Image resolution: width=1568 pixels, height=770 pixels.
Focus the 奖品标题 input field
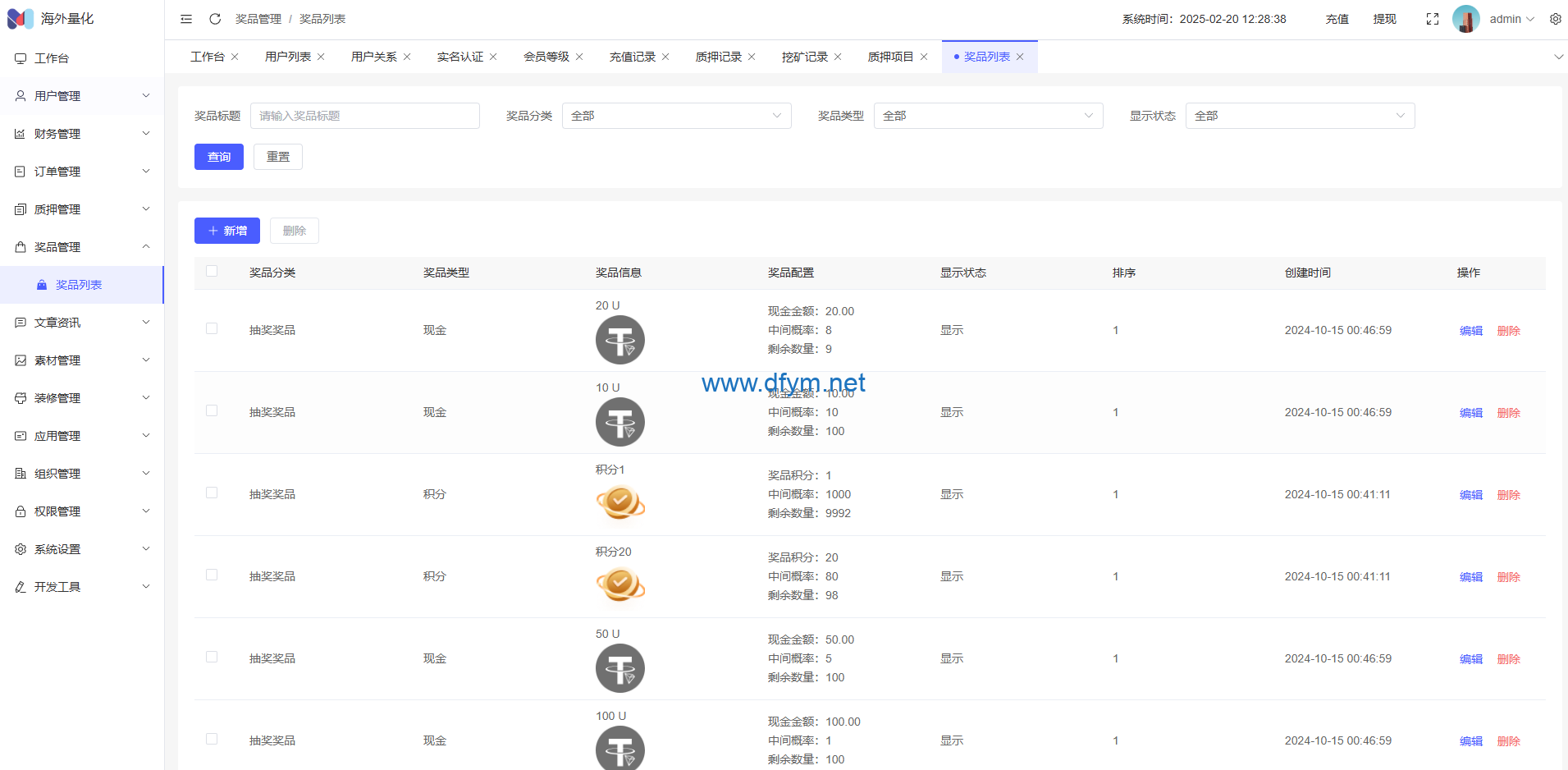[x=365, y=116]
